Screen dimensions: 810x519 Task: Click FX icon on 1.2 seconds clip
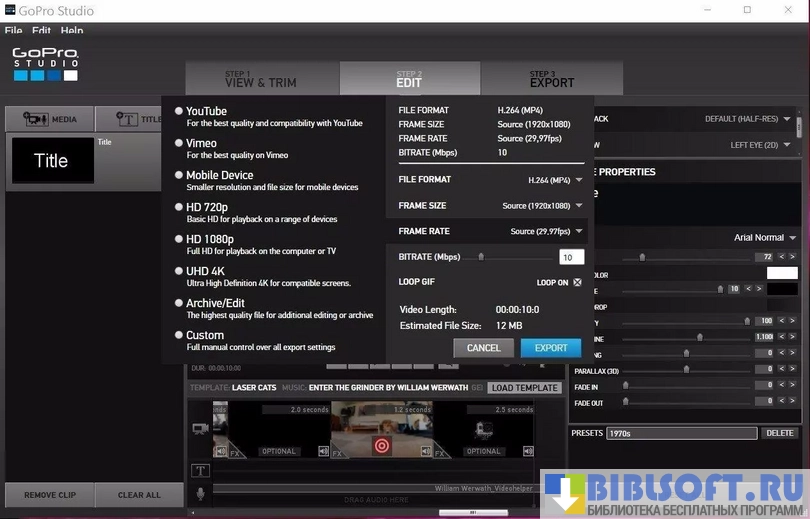337,453
